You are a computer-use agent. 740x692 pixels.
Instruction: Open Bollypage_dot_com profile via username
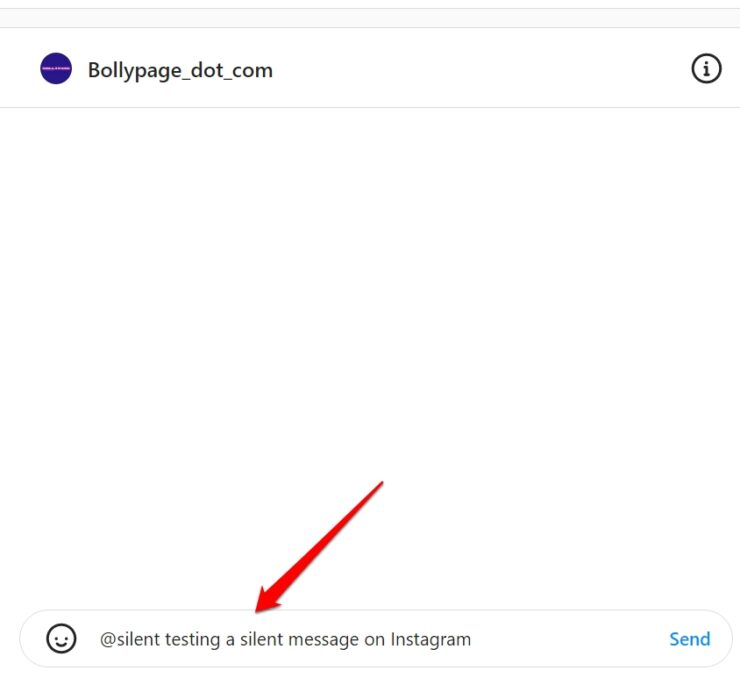click(x=180, y=70)
